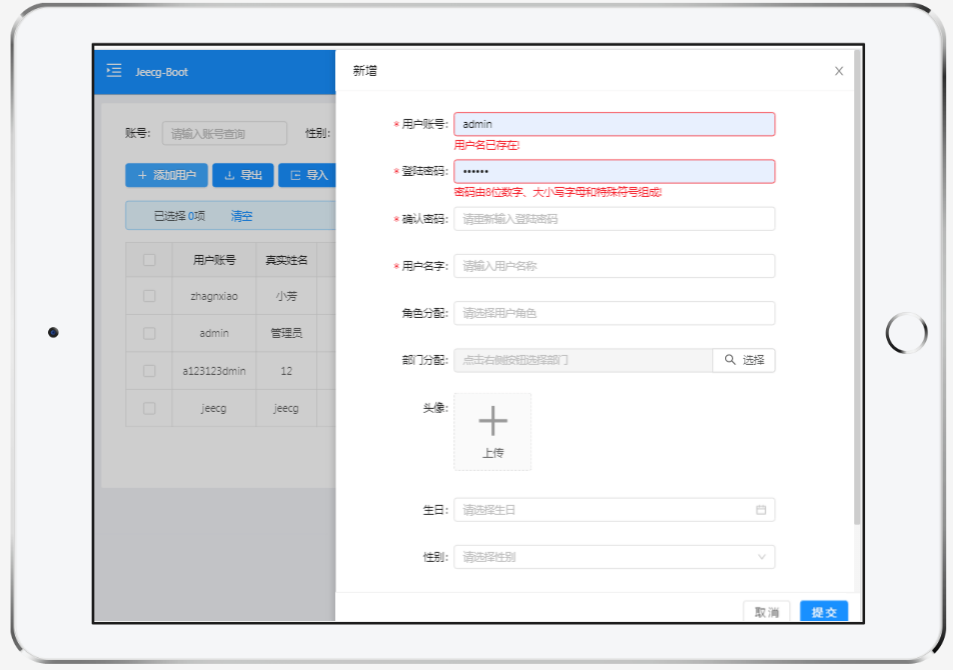Collapse the sidebar using the hamburger icon
953x670 pixels.
113,71
